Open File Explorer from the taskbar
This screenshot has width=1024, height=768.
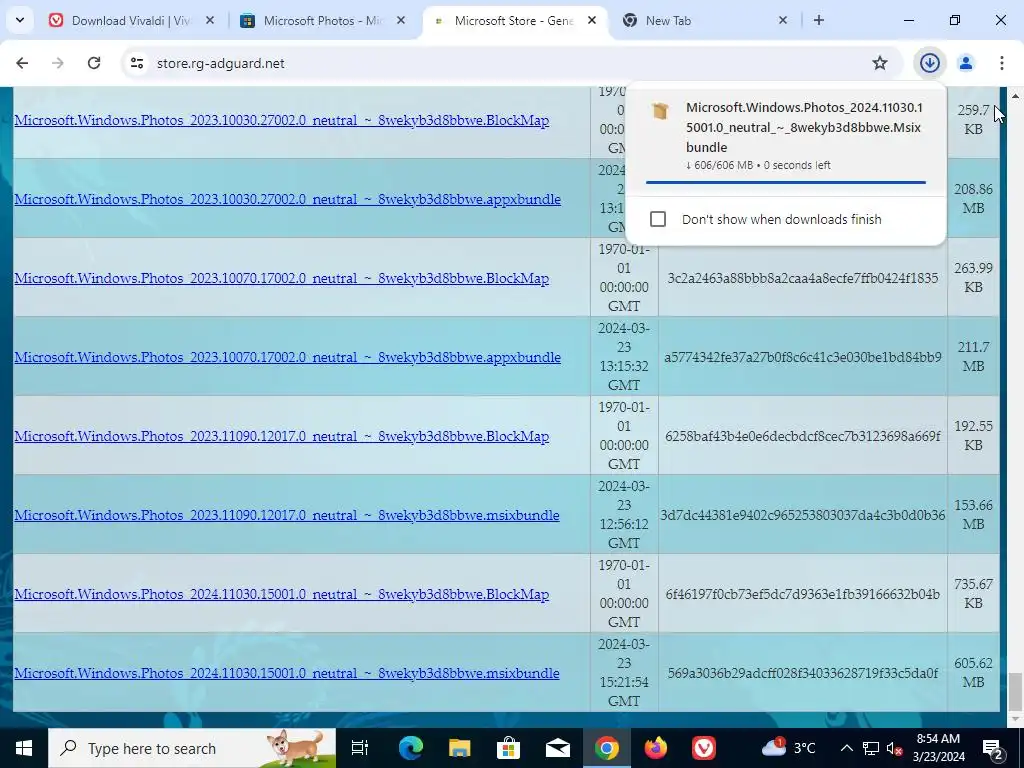[x=459, y=748]
